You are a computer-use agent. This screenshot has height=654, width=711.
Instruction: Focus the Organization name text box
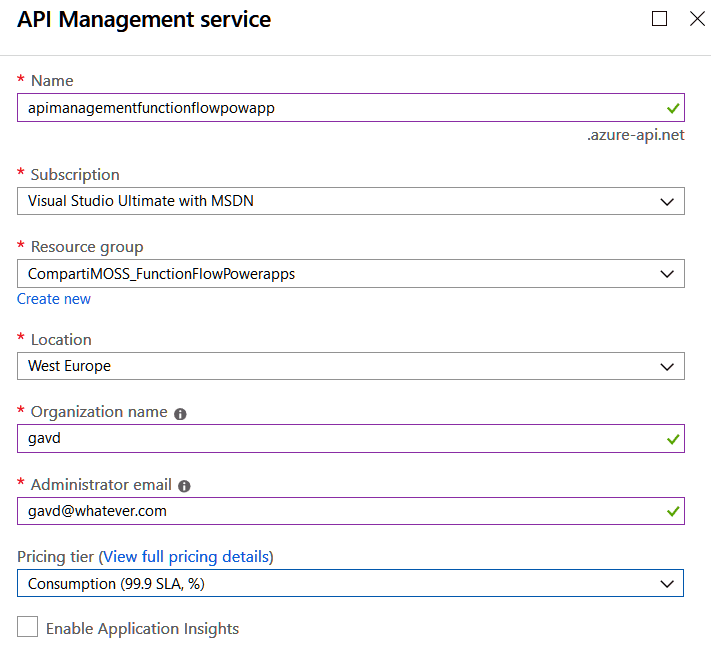tap(330, 438)
